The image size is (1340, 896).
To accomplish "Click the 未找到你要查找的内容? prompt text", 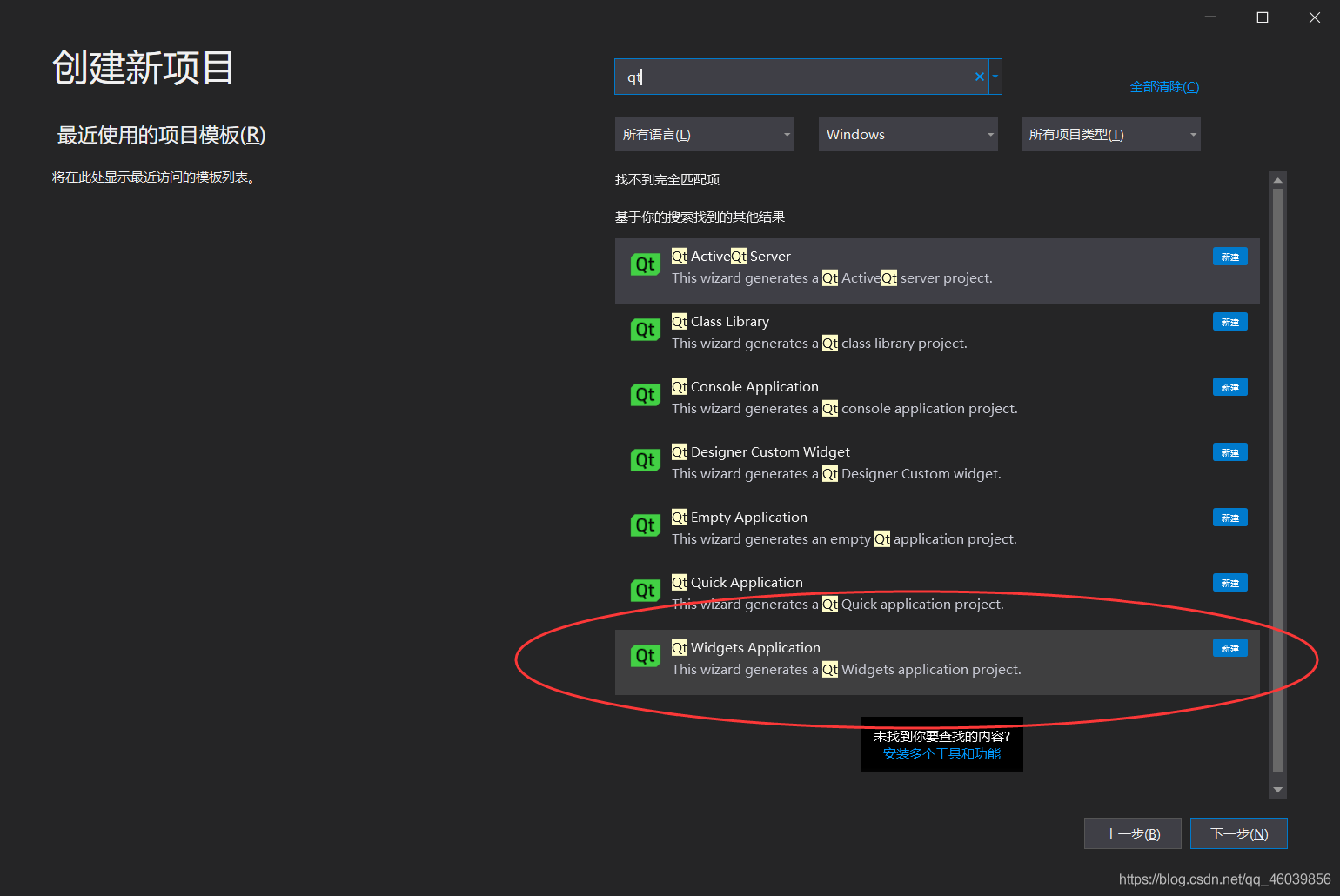I will click(941, 736).
